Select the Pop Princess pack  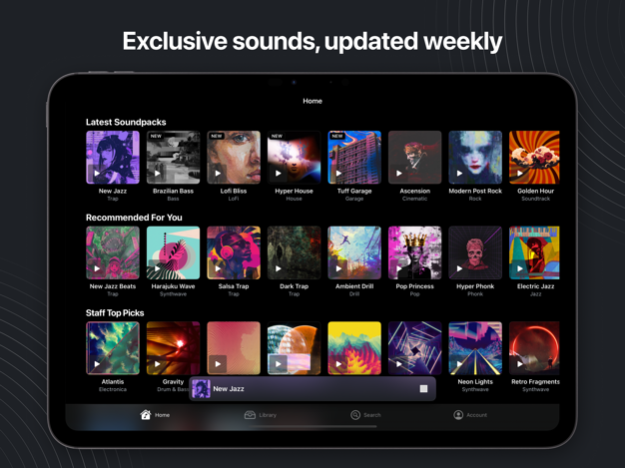pyautogui.click(x=414, y=252)
